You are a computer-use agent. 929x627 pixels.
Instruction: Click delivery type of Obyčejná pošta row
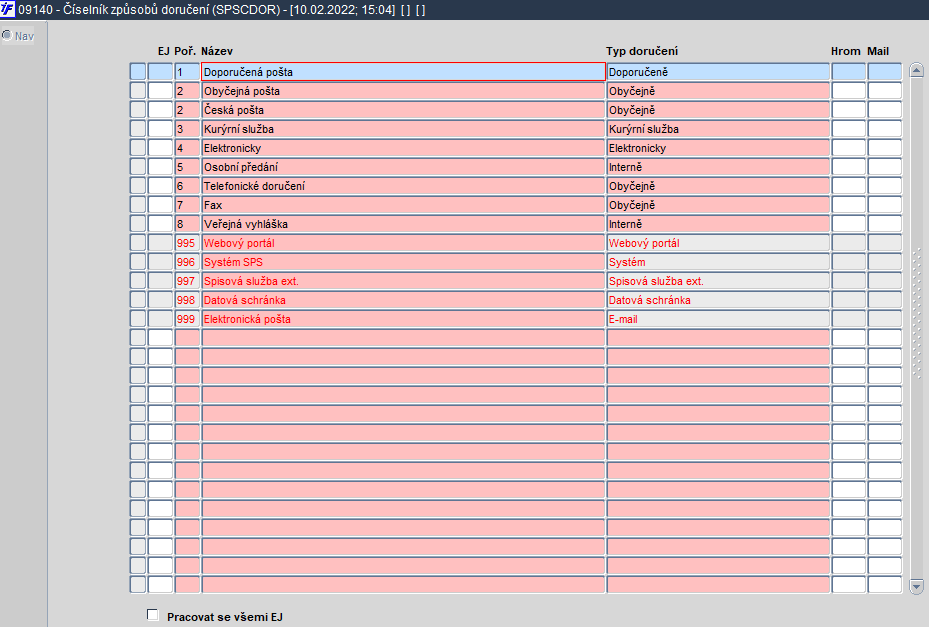point(718,91)
